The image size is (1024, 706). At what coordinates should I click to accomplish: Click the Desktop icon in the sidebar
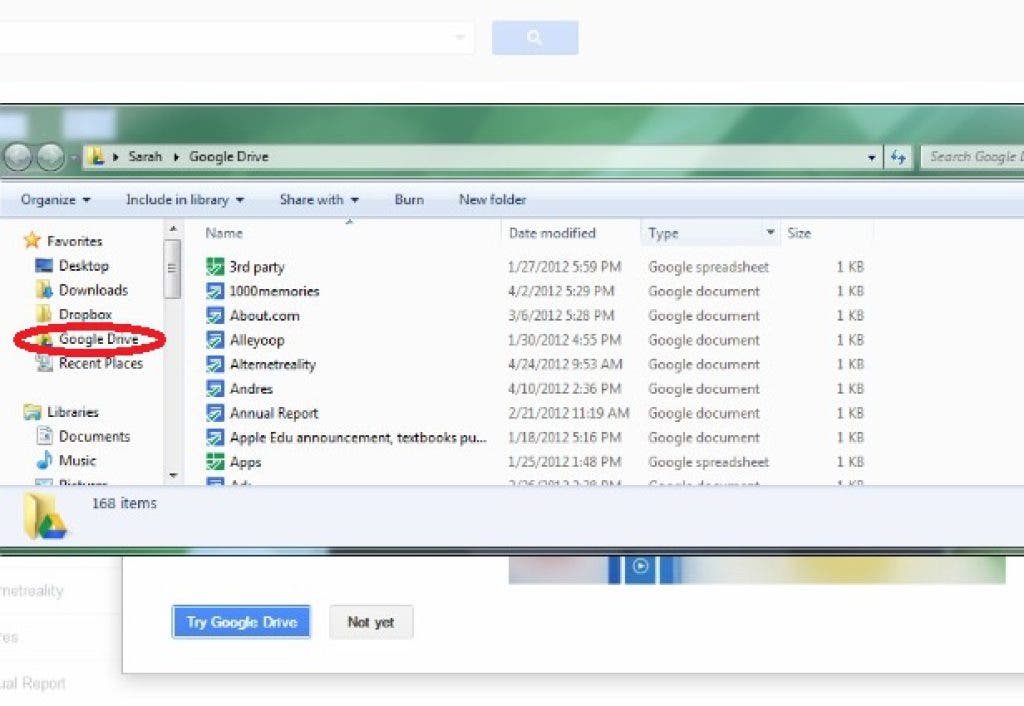44,265
